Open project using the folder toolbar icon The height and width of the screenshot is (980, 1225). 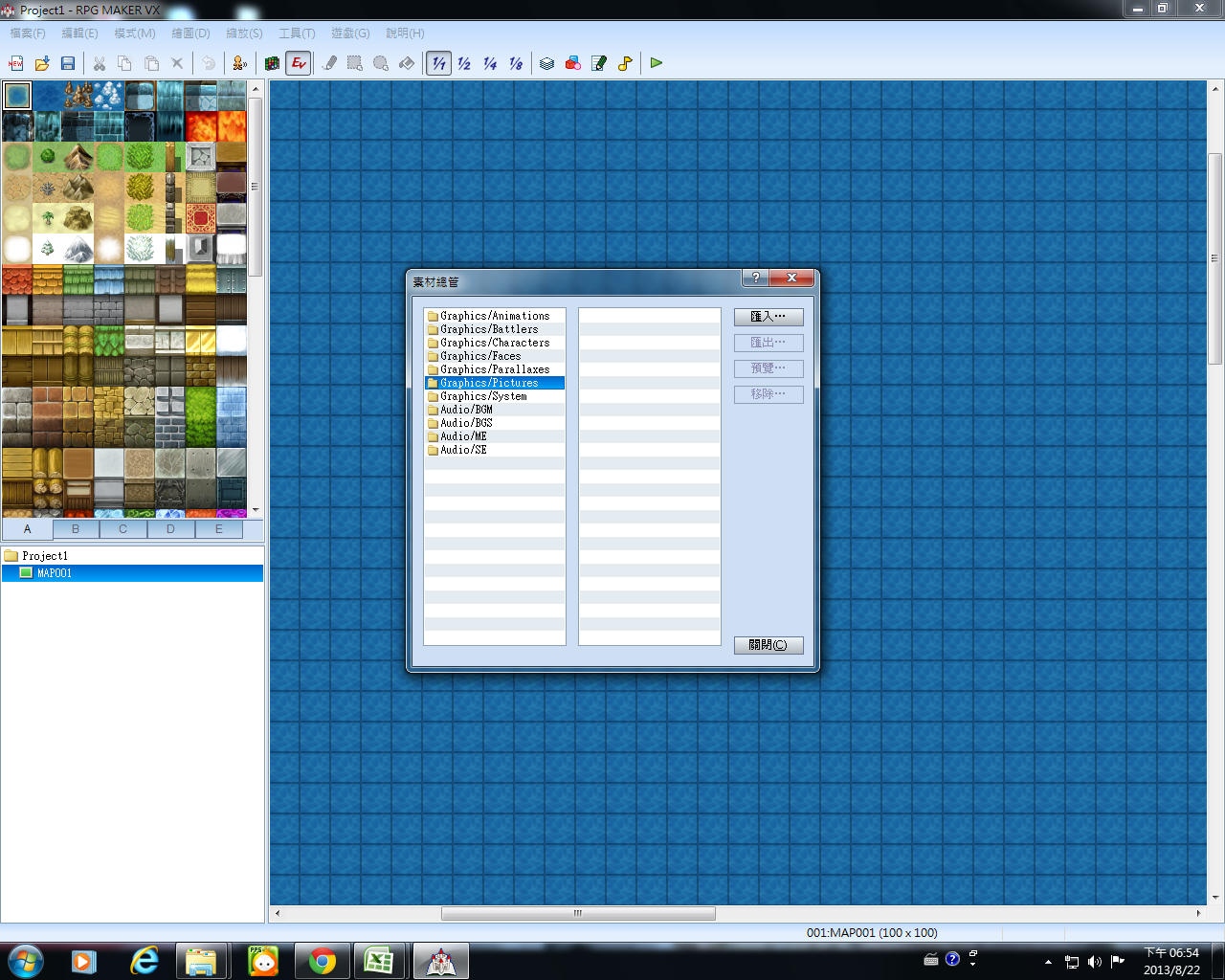(42, 63)
